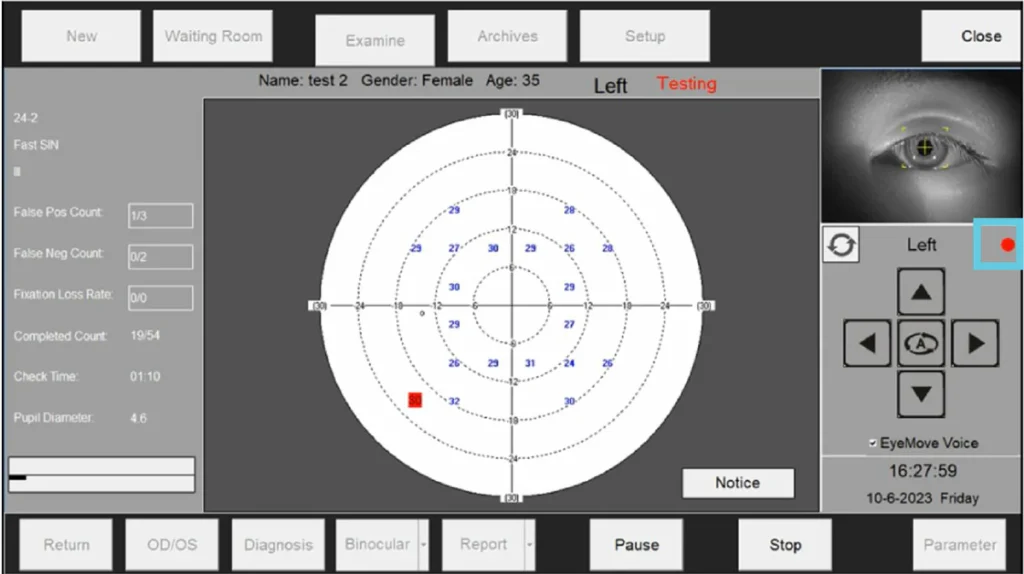The image size is (1024, 574).
Task: Stop the current test
Action: pyautogui.click(x=785, y=545)
